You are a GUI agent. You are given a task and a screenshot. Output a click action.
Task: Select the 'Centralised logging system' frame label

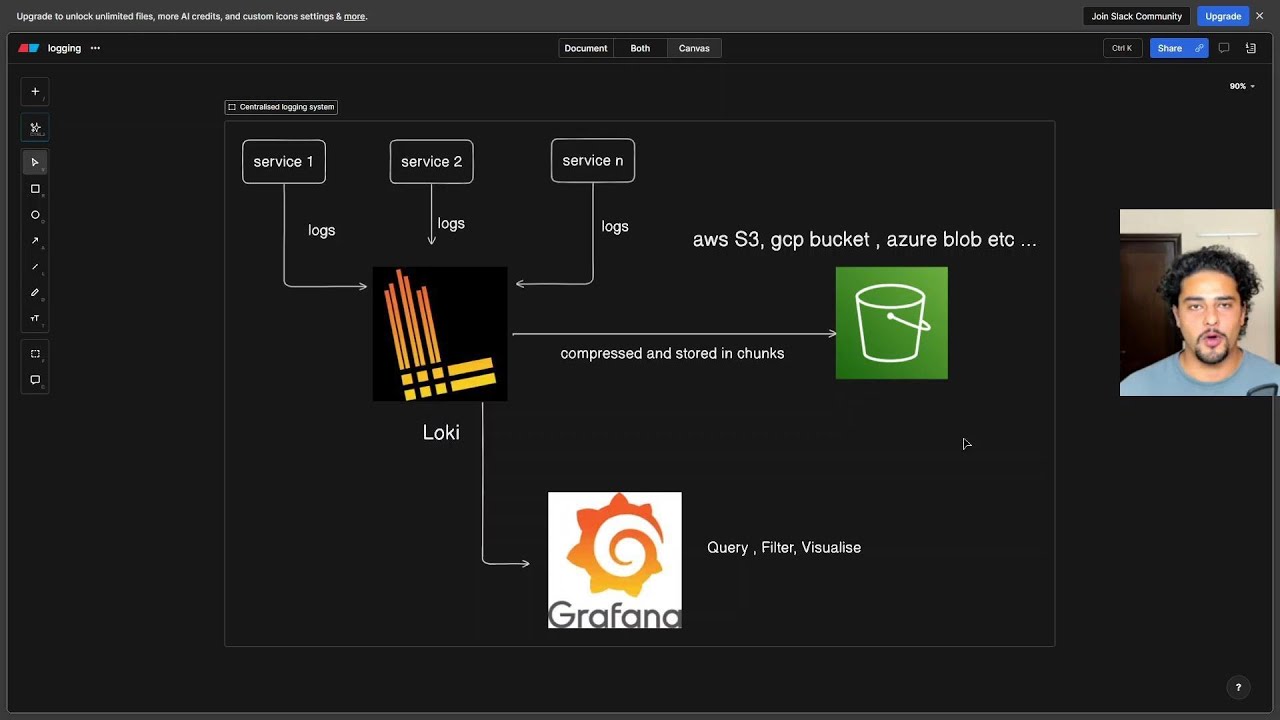(x=281, y=107)
